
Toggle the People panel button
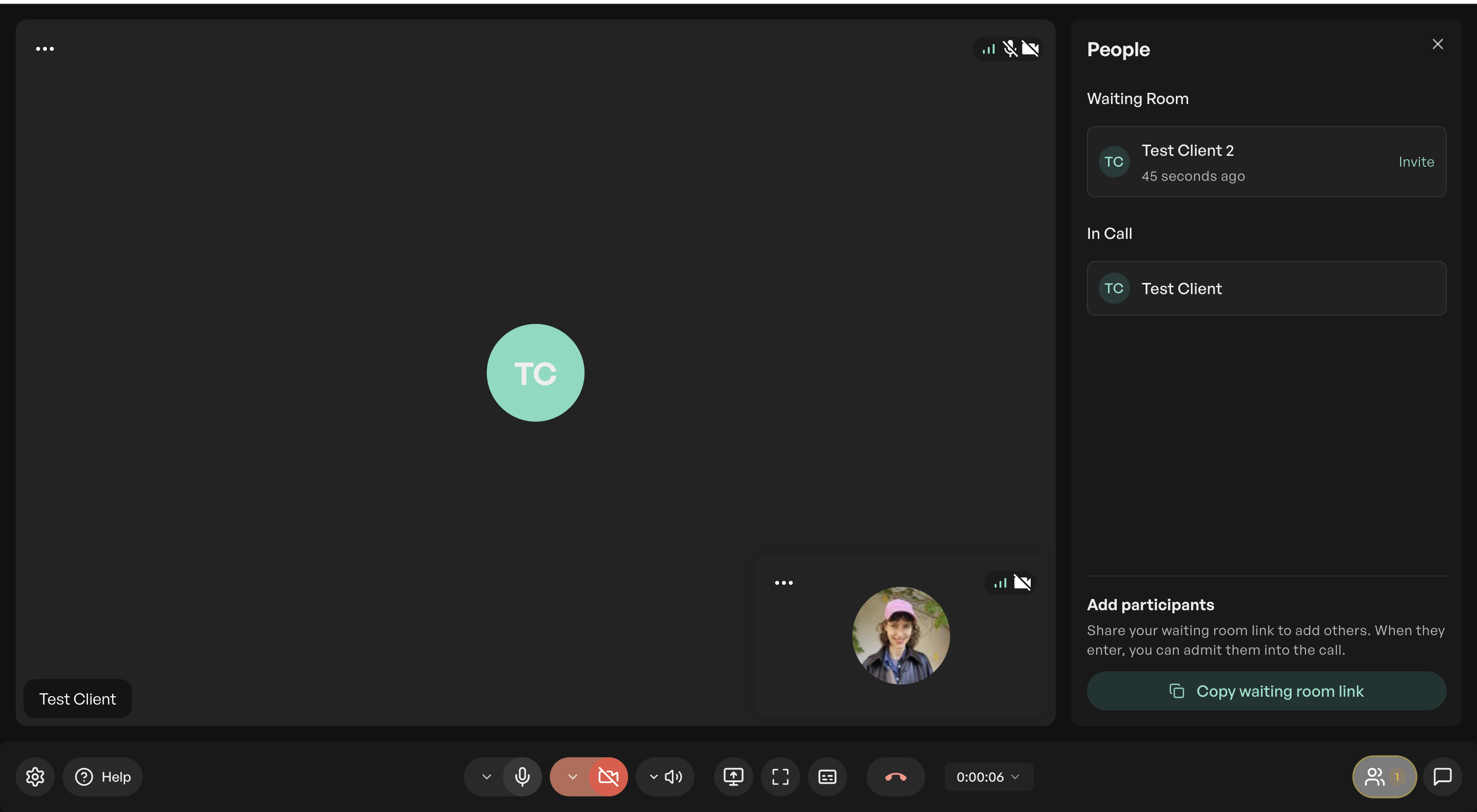coord(1384,777)
